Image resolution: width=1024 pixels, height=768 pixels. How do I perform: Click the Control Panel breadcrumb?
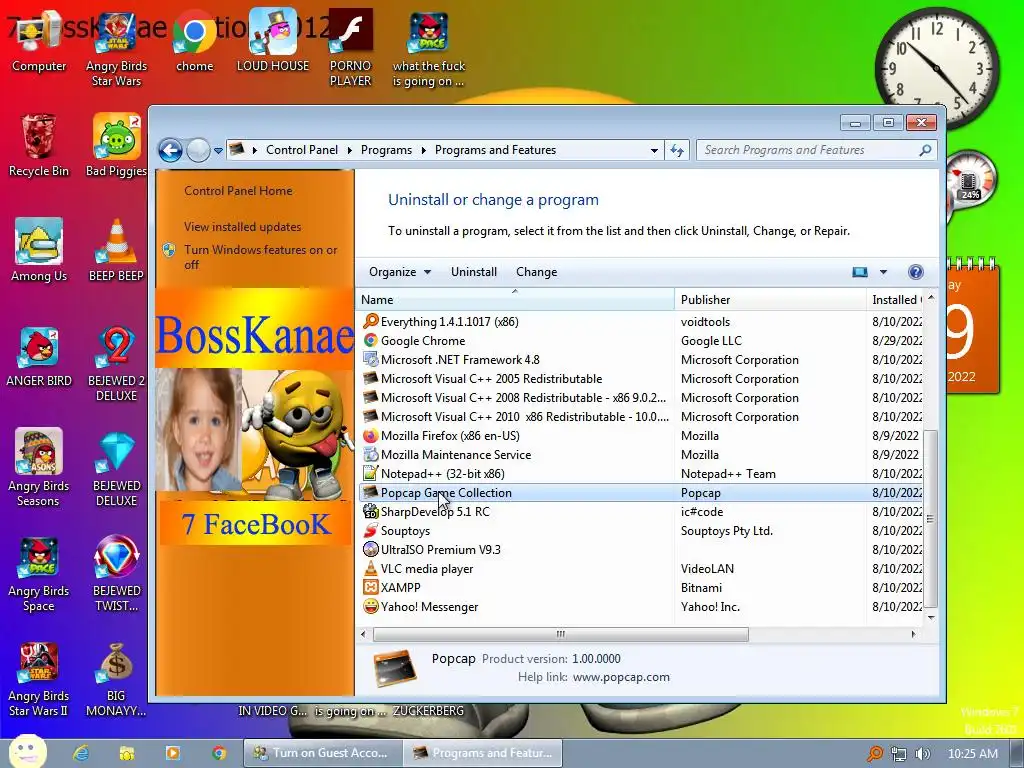click(x=302, y=150)
